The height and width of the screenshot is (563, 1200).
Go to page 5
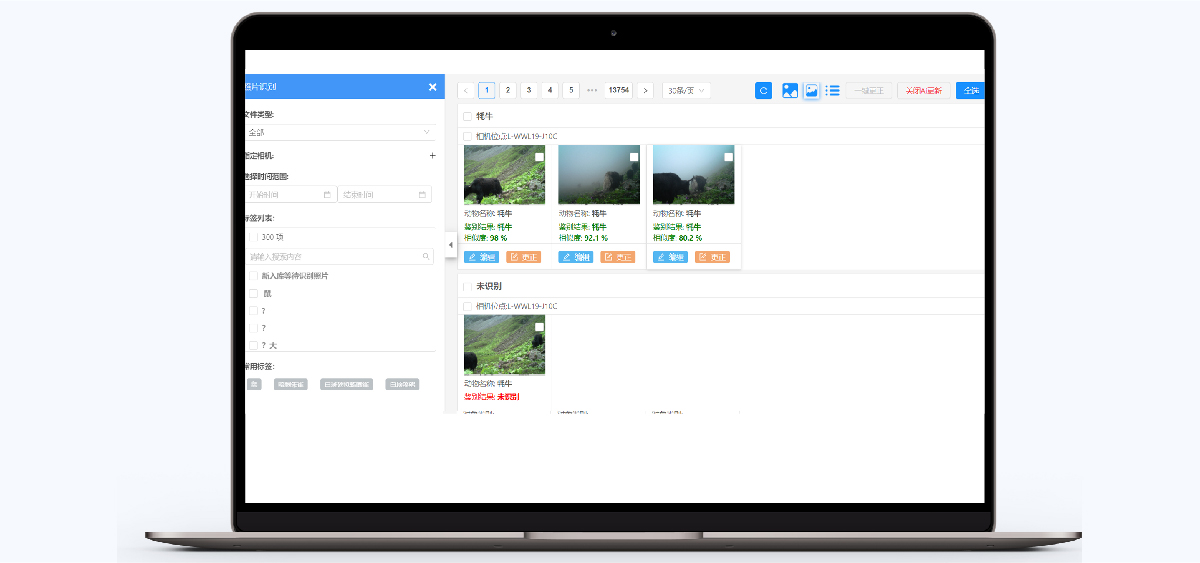click(x=571, y=90)
